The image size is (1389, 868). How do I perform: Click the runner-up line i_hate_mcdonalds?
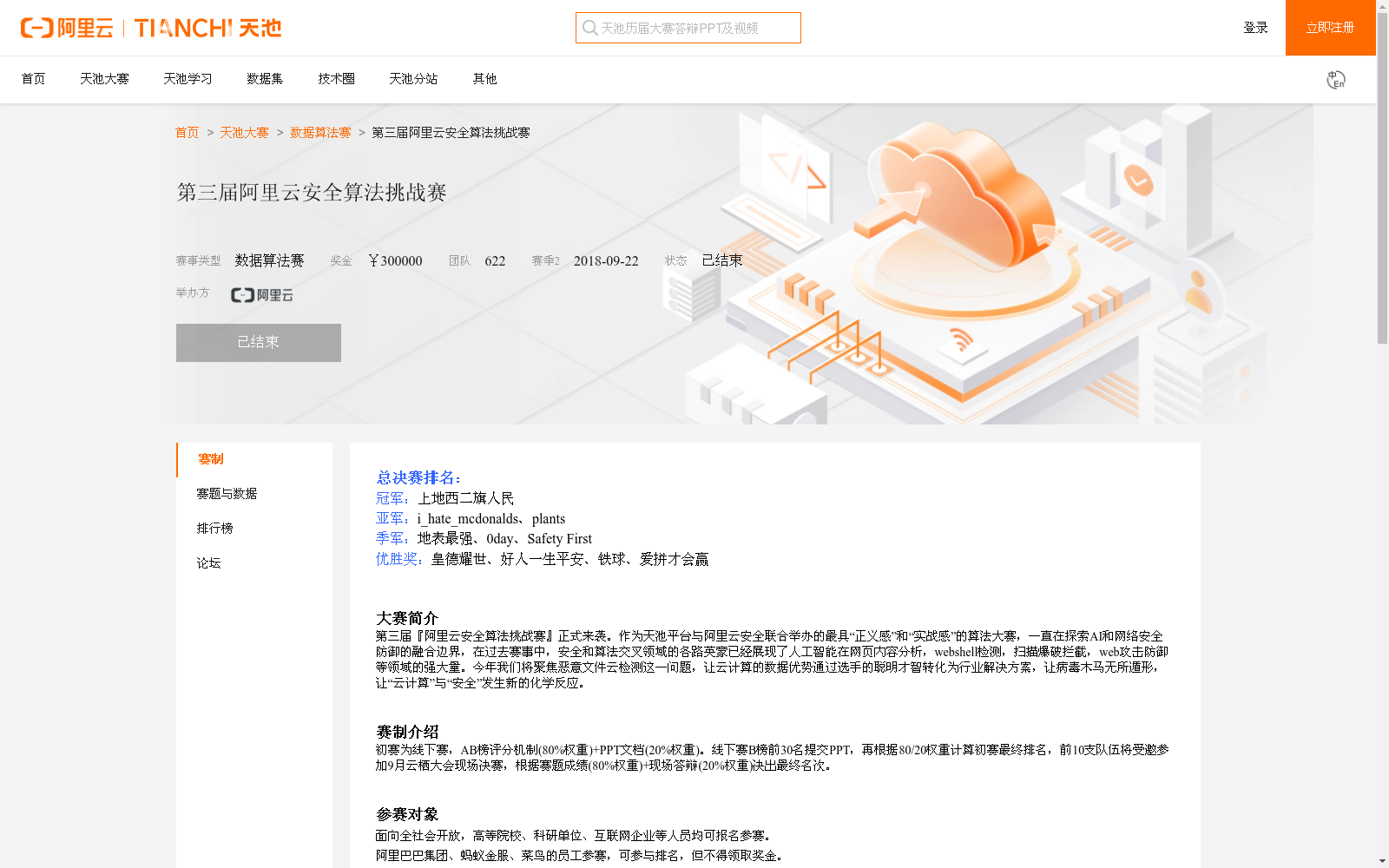coord(471,518)
